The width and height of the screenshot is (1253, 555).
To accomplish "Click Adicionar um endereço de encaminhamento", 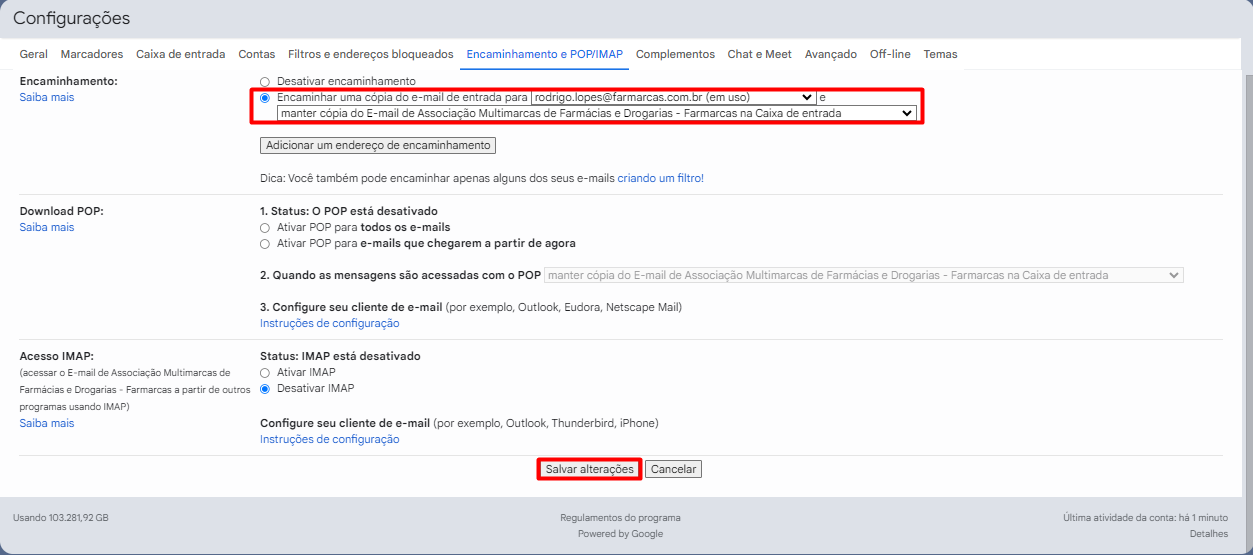I will tap(378, 145).
